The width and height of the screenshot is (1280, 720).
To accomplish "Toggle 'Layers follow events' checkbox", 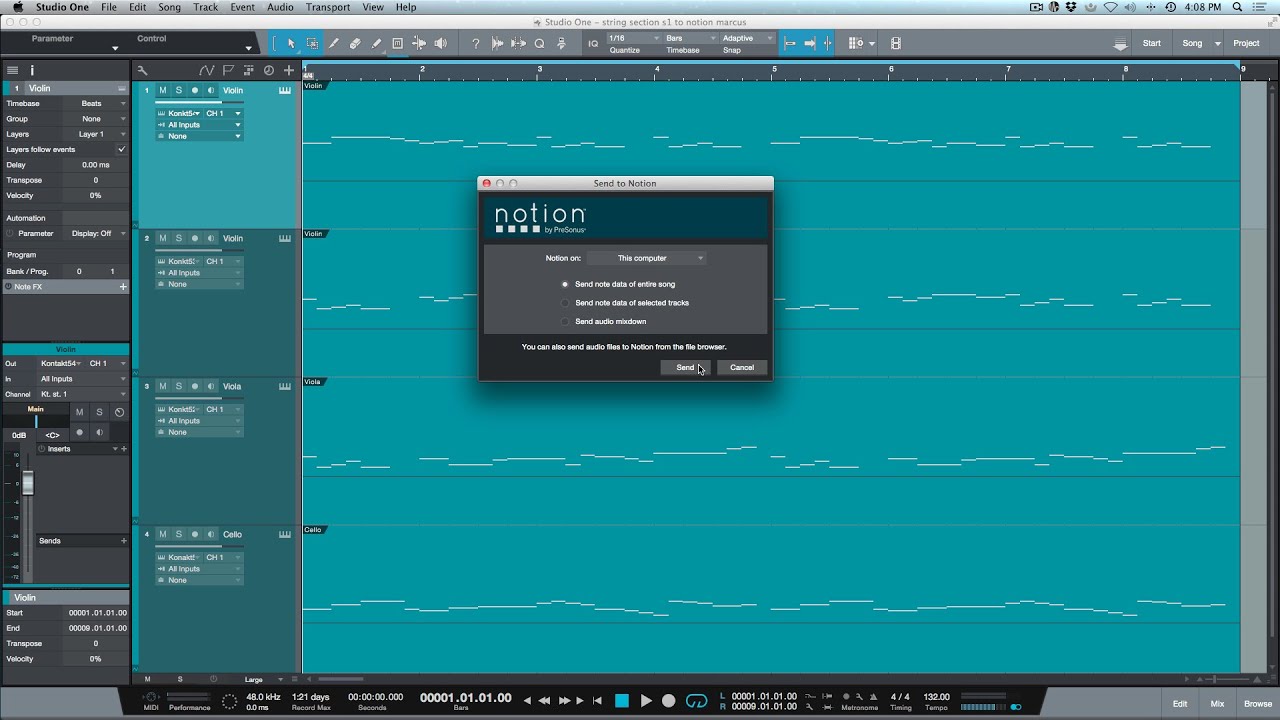I will coord(121,149).
